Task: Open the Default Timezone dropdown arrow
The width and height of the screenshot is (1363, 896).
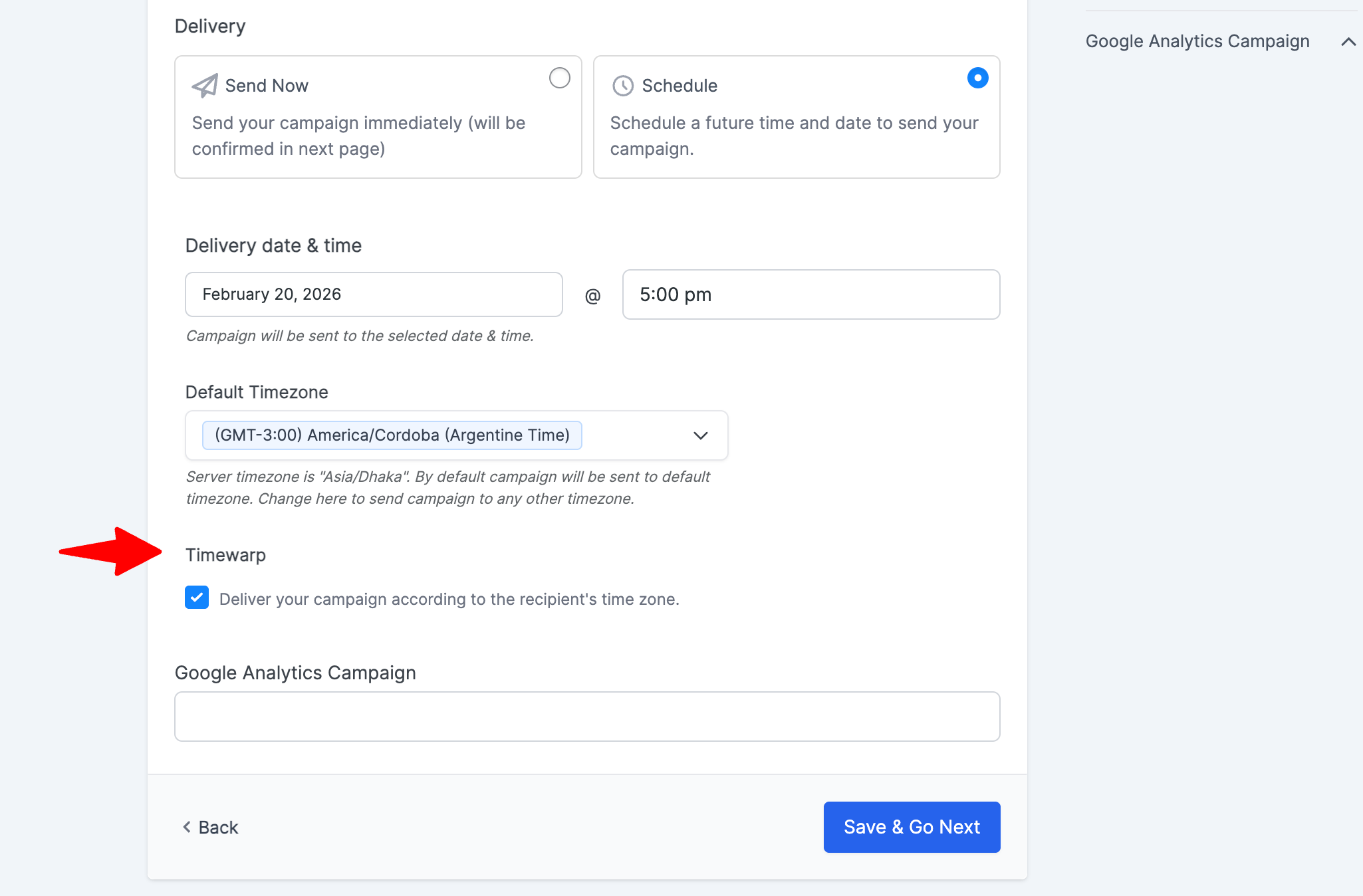Action: [x=700, y=435]
